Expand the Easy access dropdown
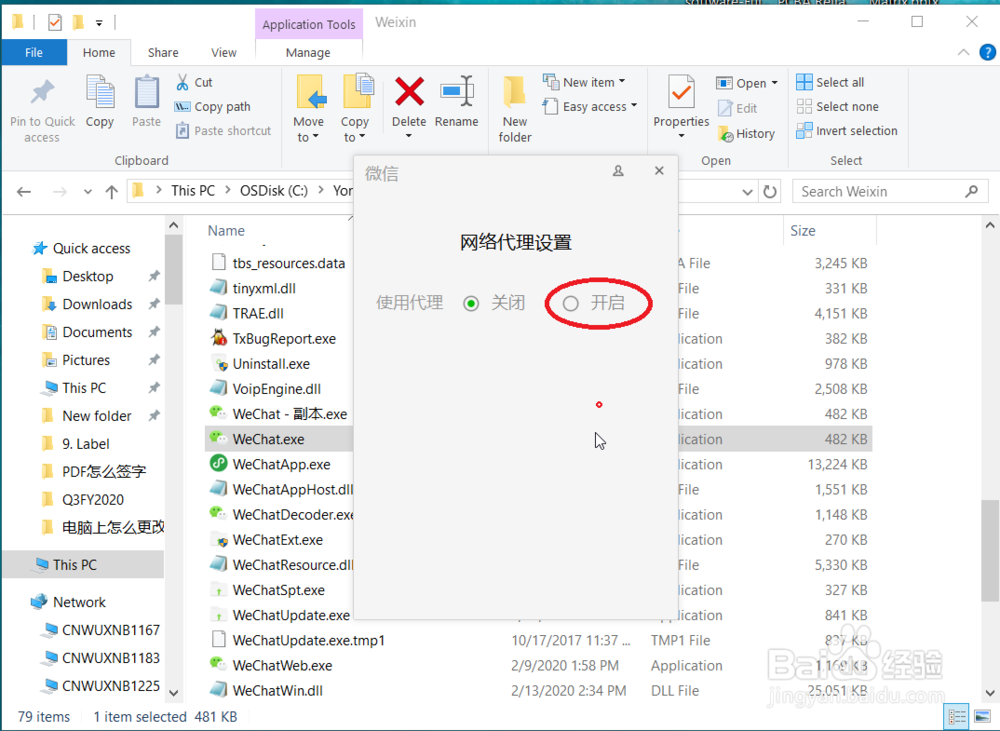This screenshot has height=731, width=1000. point(633,106)
